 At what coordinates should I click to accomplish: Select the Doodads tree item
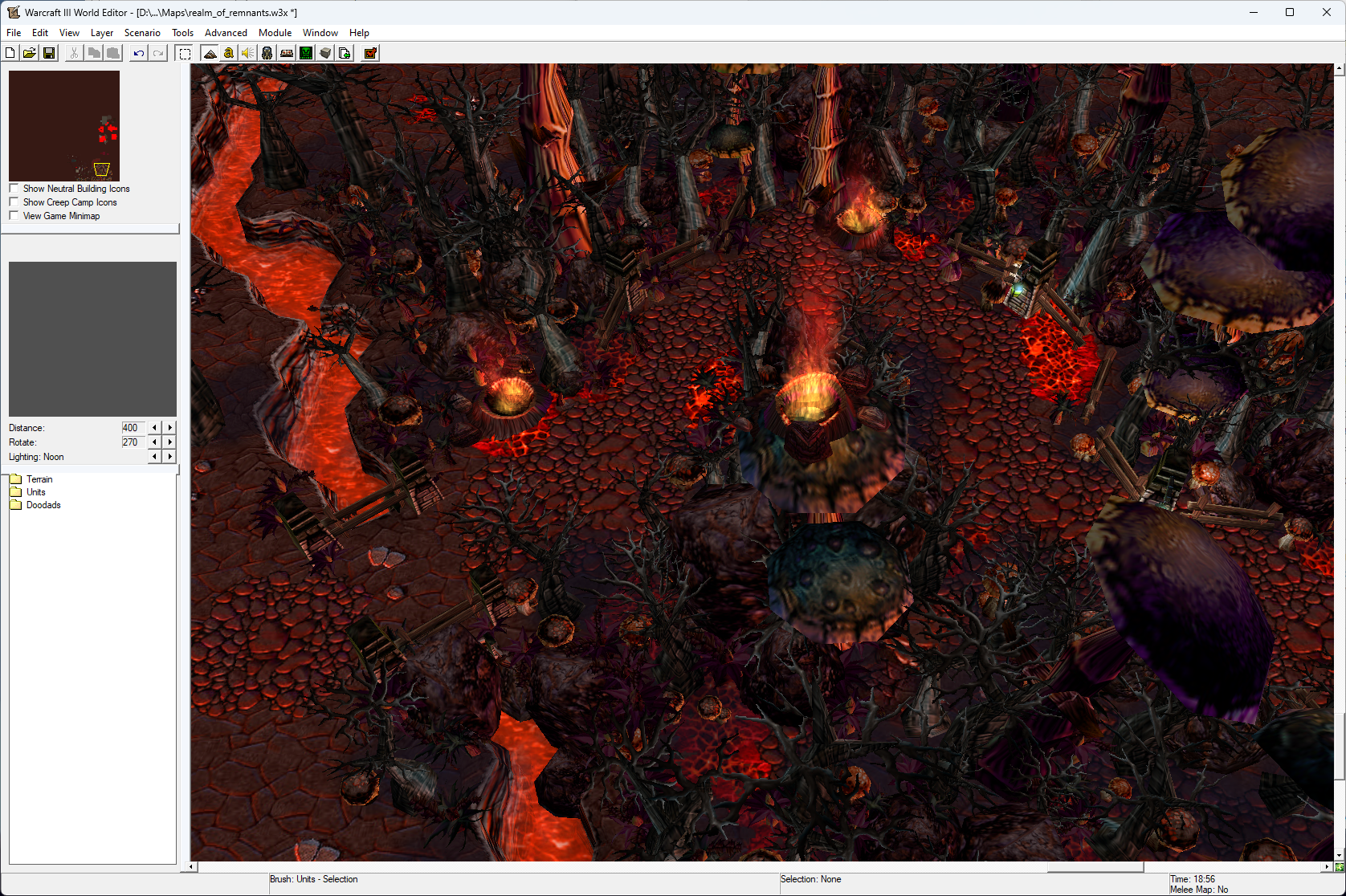coord(43,505)
